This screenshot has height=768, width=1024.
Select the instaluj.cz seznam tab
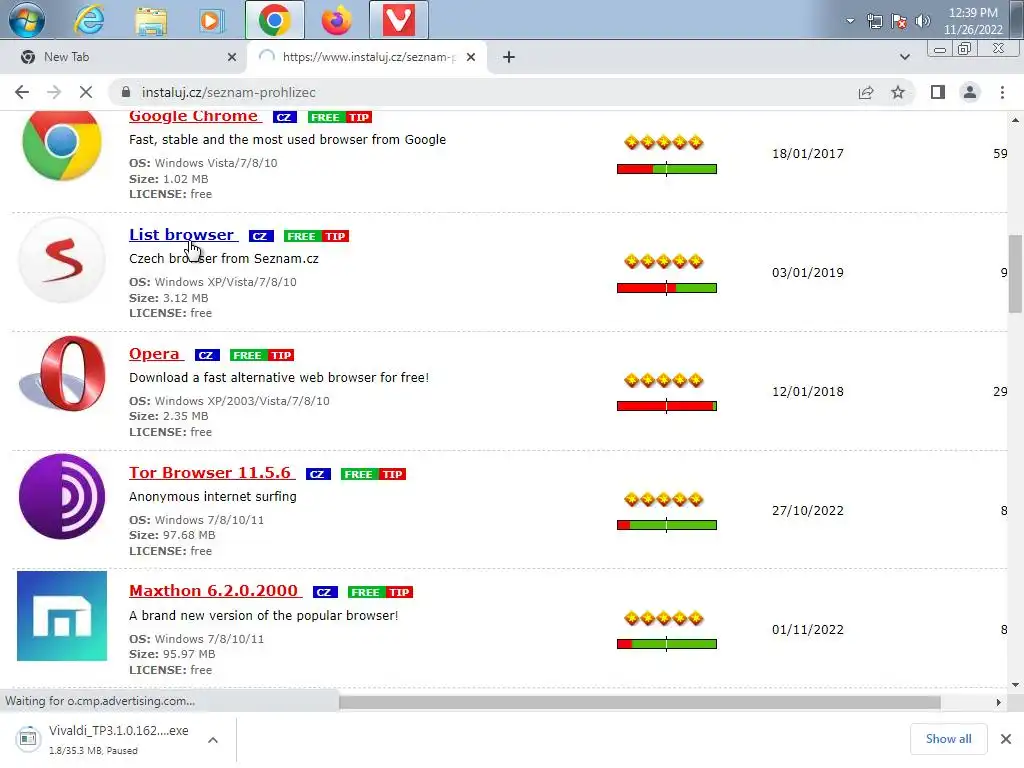pos(368,57)
